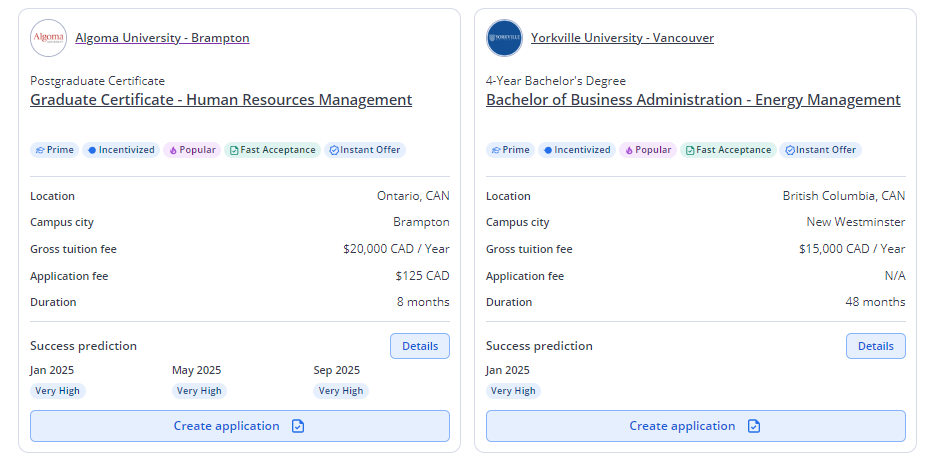Viewport: 930px width, 461px height.
Task: Select the 48 months duration value
Action: pos(875,302)
